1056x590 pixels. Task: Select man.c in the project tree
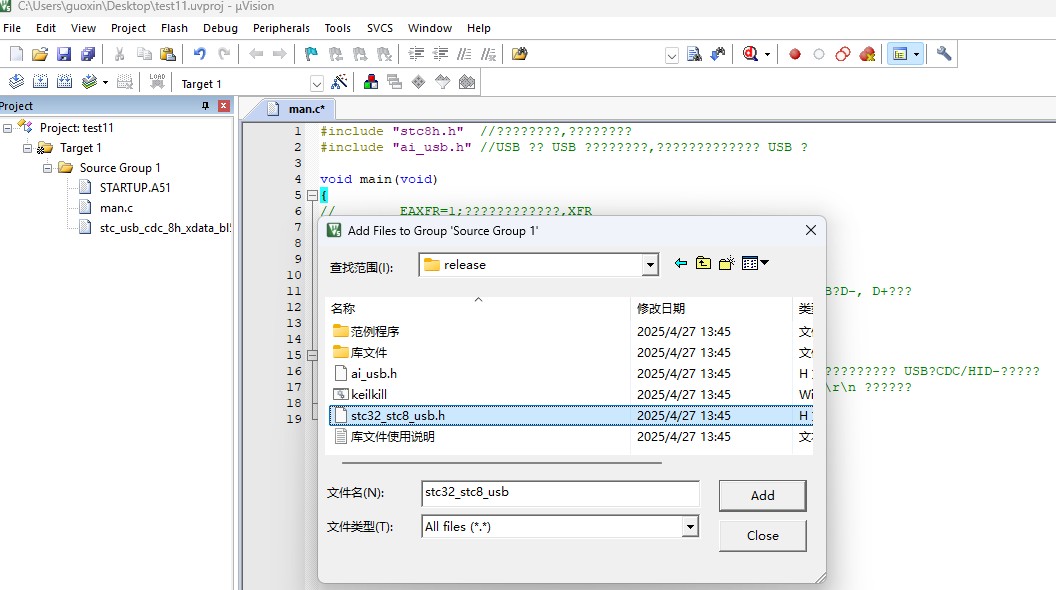pyautogui.click(x=116, y=208)
